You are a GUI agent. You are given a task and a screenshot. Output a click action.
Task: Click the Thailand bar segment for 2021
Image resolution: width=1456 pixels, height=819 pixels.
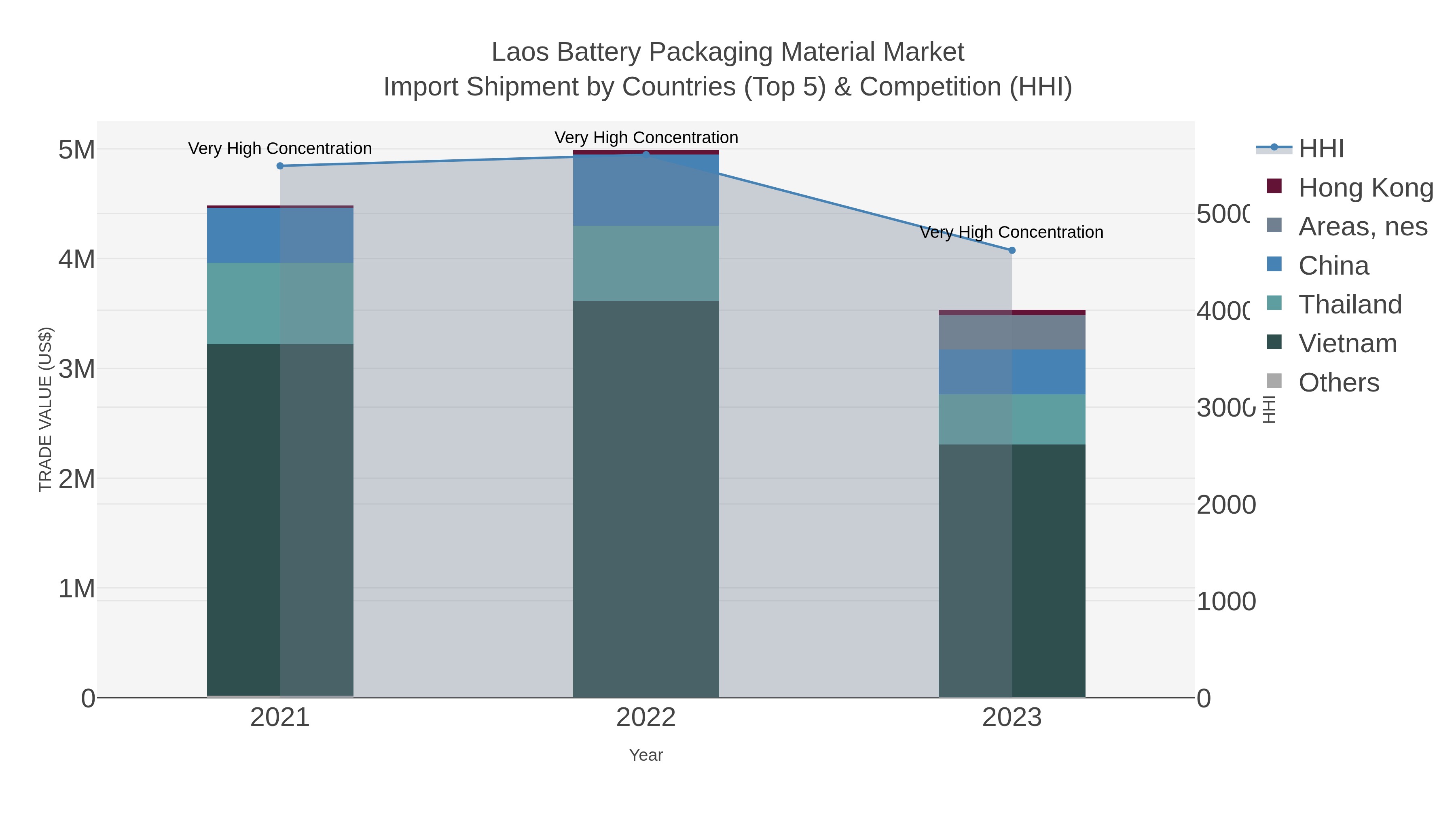pyautogui.click(x=280, y=303)
